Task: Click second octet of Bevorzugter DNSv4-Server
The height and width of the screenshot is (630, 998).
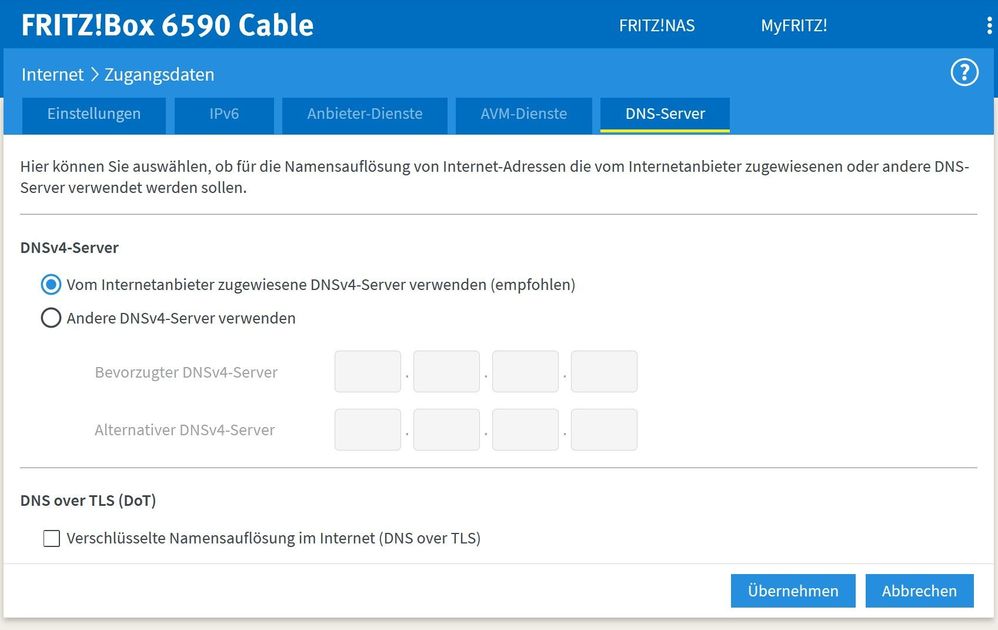Action: (446, 372)
